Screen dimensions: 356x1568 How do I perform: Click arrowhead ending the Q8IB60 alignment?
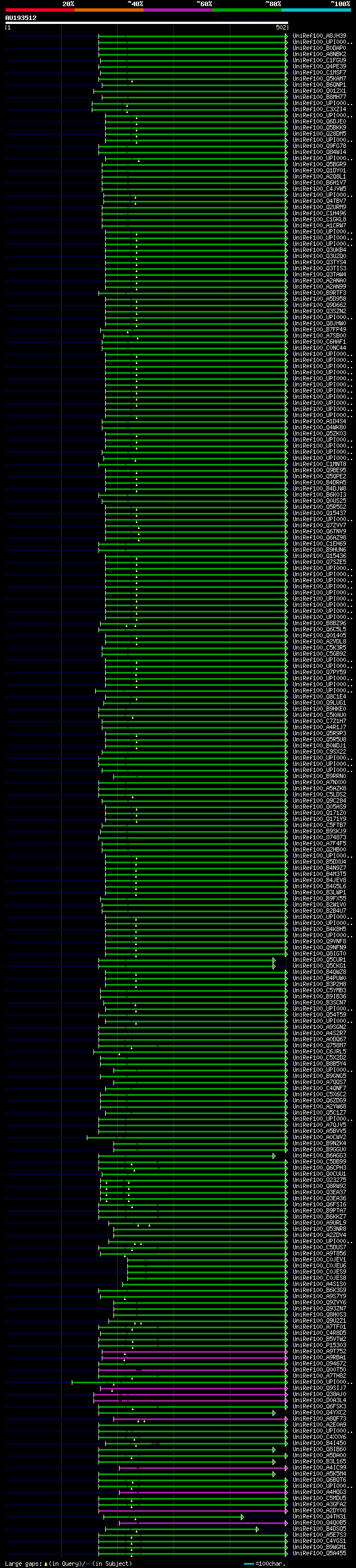(x=274, y=1450)
